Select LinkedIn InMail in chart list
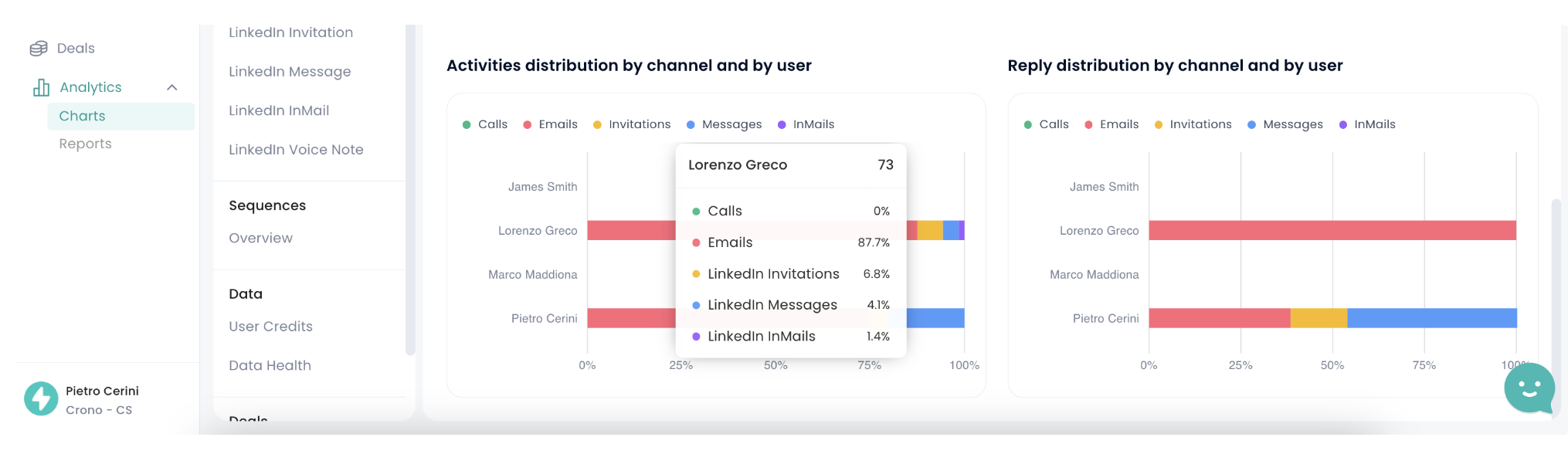 coord(279,110)
